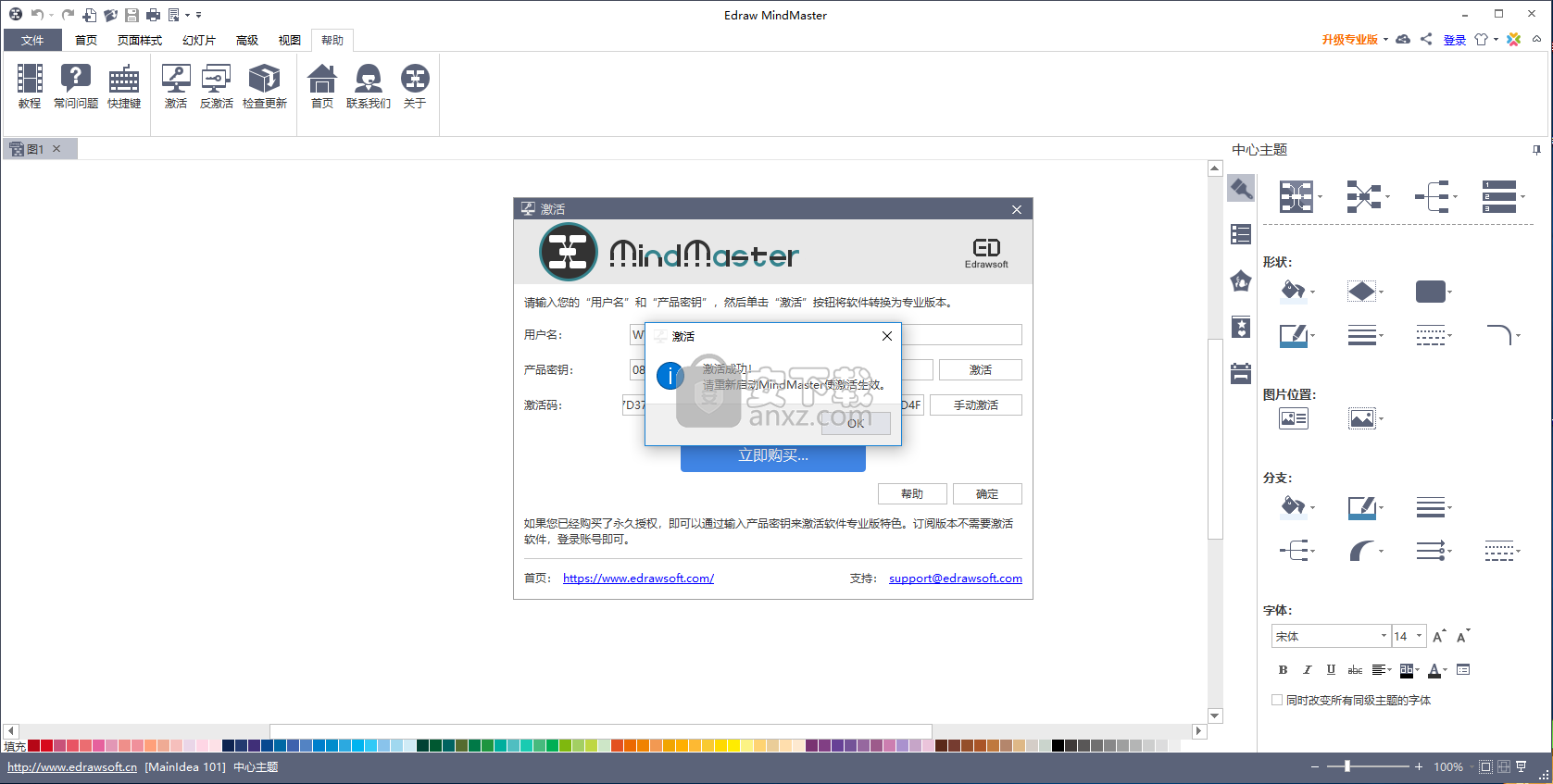The height and width of the screenshot is (784, 1553).
Task: Pick the first red swatch beside 填充
Action: (x=33, y=745)
